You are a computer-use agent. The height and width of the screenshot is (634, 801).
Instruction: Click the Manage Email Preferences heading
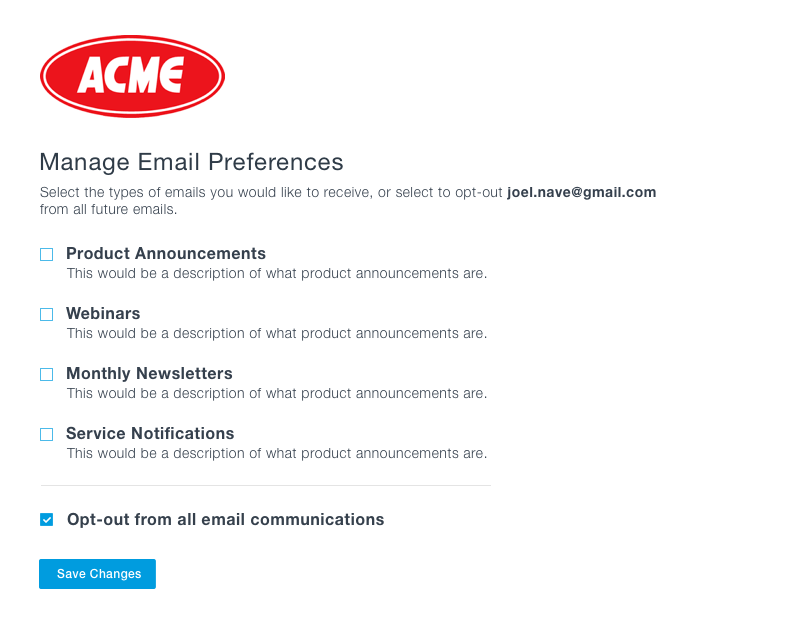[192, 162]
